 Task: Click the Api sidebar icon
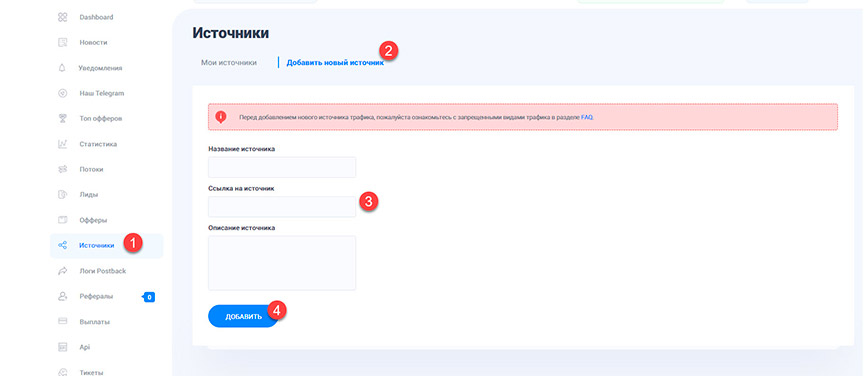[x=62, y=347]
